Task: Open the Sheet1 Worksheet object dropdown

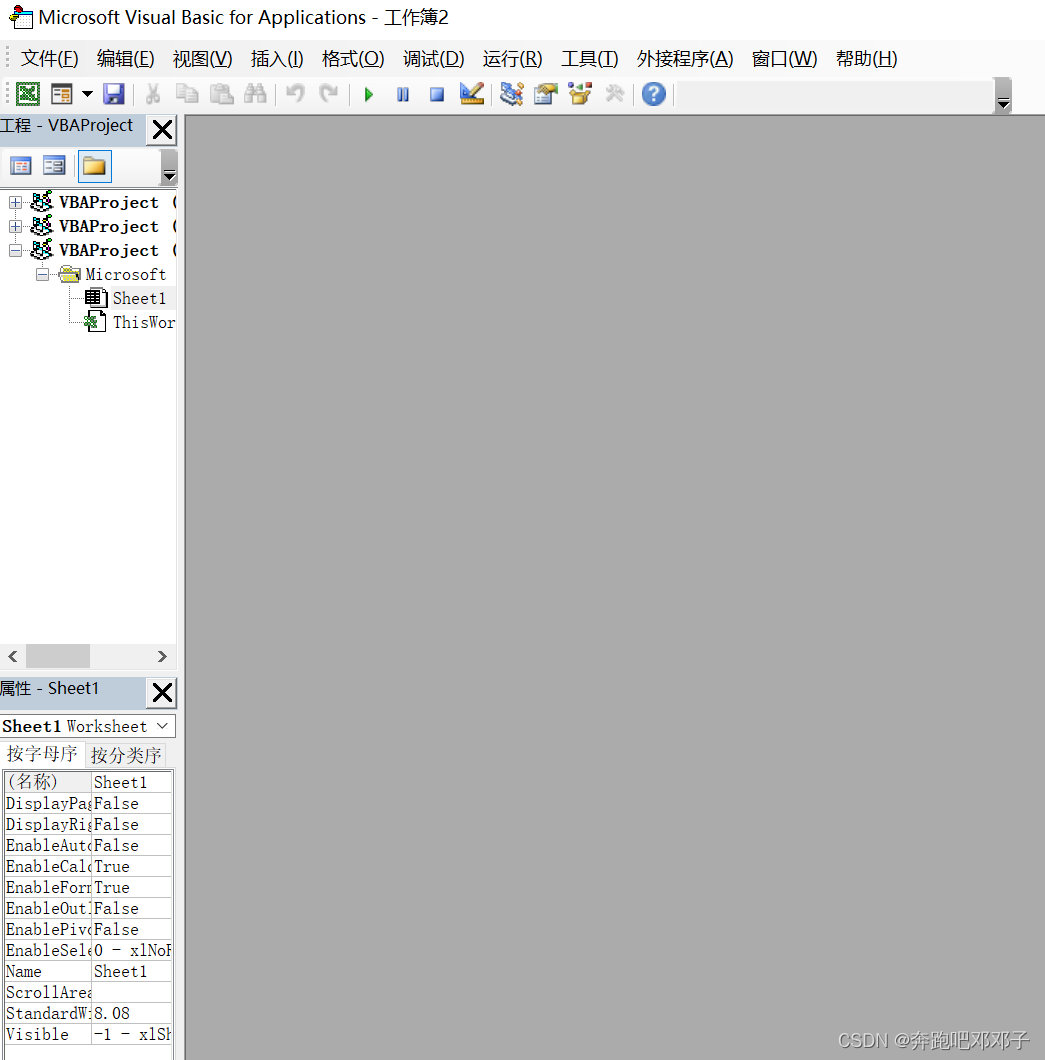Action: pos(162,726)
